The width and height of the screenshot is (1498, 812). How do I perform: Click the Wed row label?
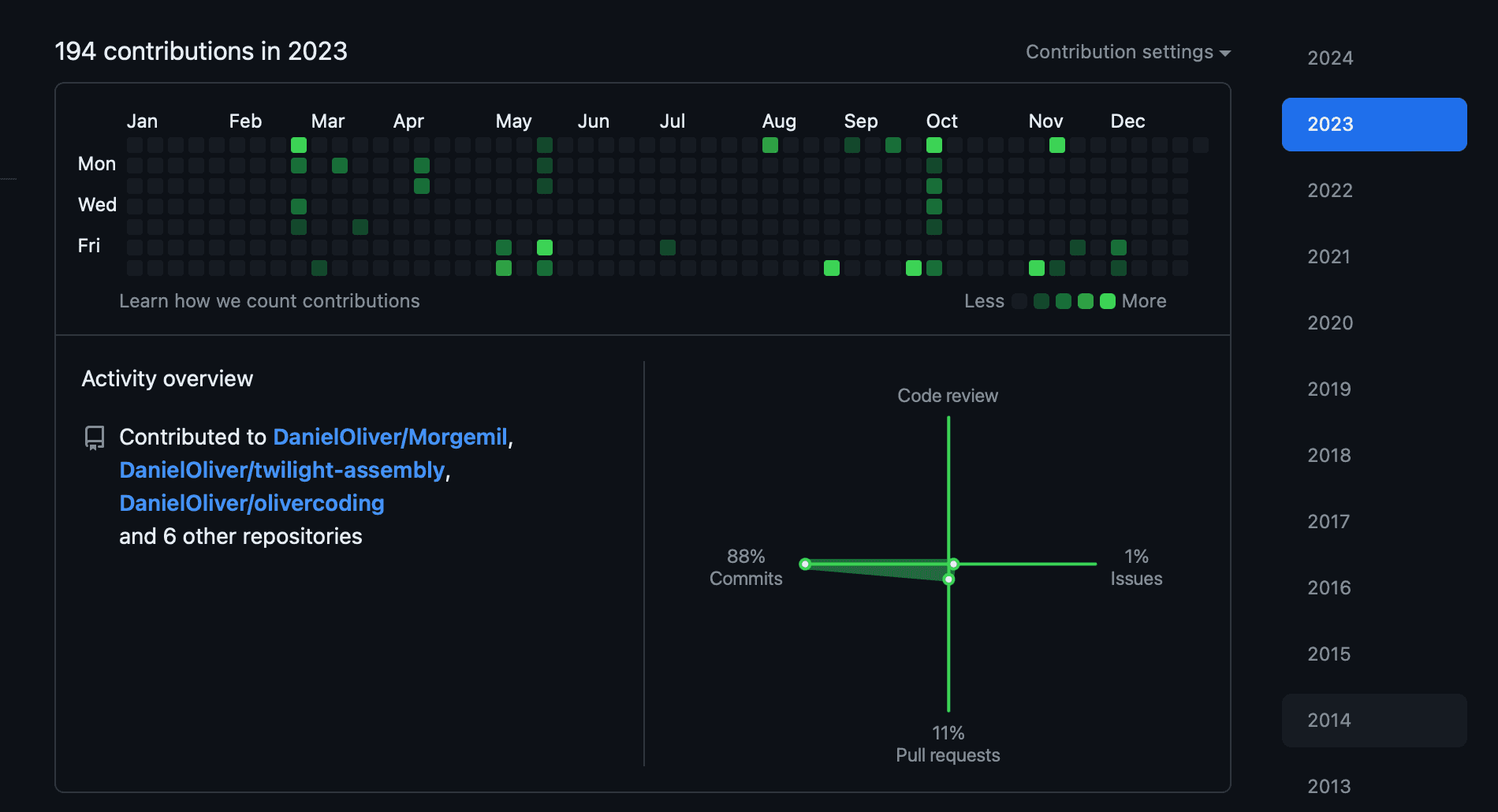tap(97, 205)
